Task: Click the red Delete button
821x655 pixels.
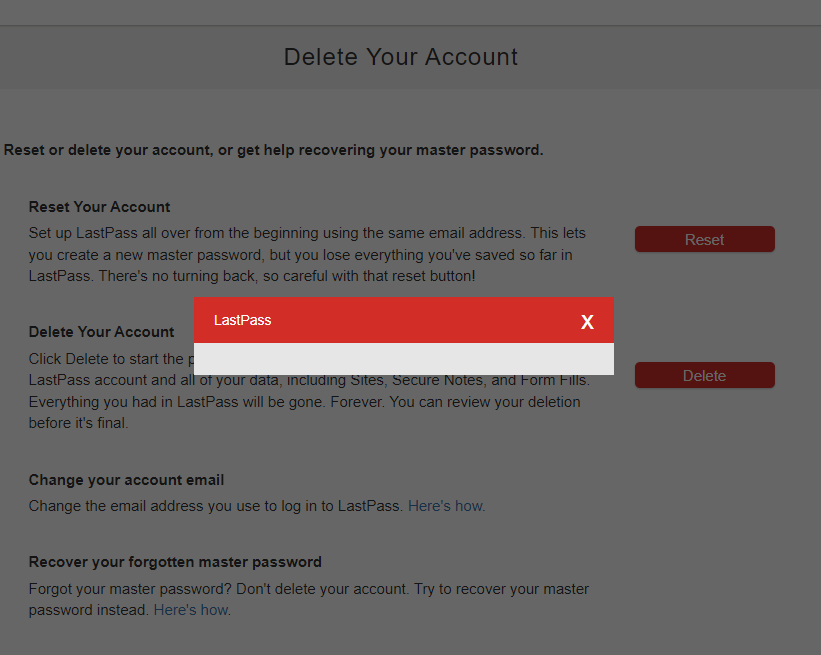Action: [x=705, y=375]
